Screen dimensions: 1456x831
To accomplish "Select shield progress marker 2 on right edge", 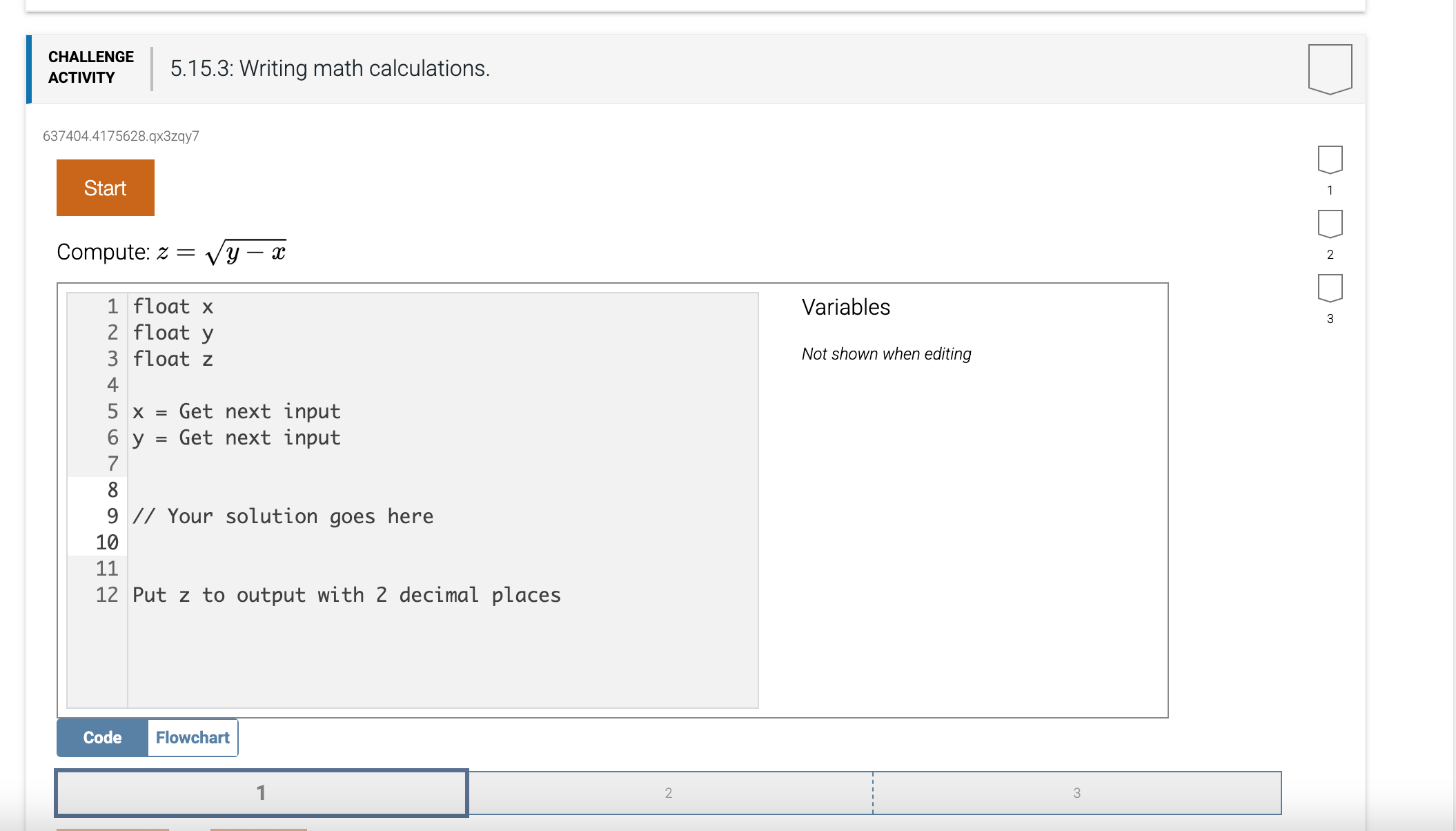I will 1329,224.
